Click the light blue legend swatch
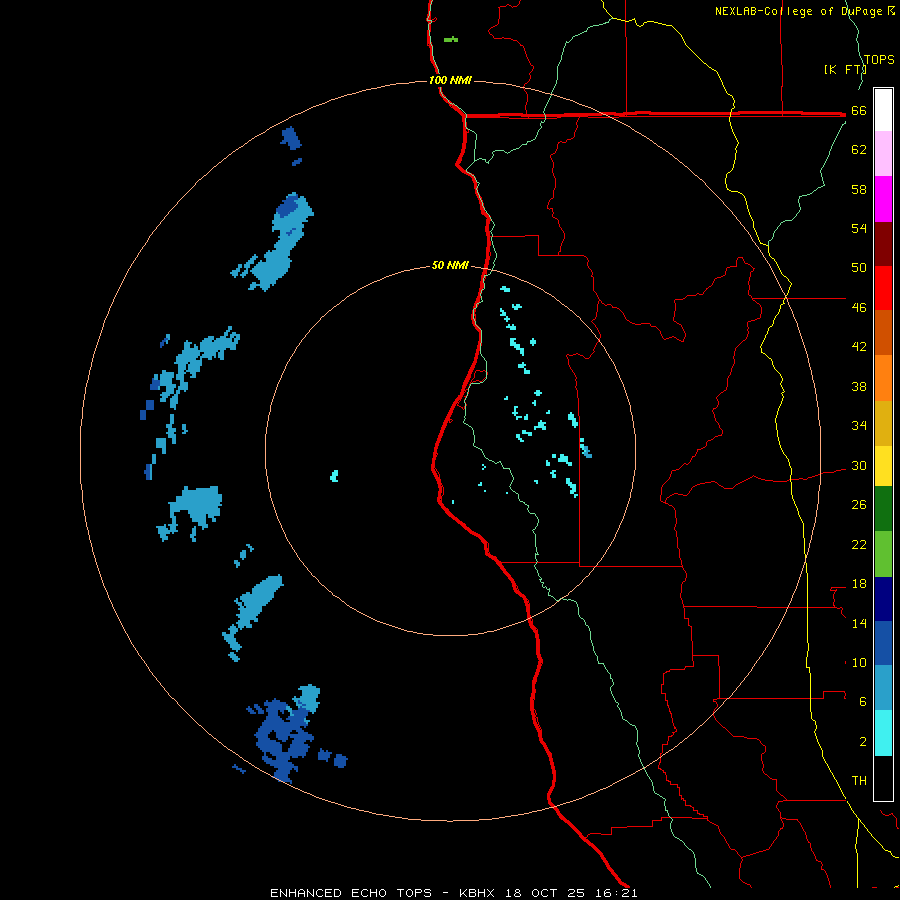This screenshot has height=900, width=900. (883, 688)
